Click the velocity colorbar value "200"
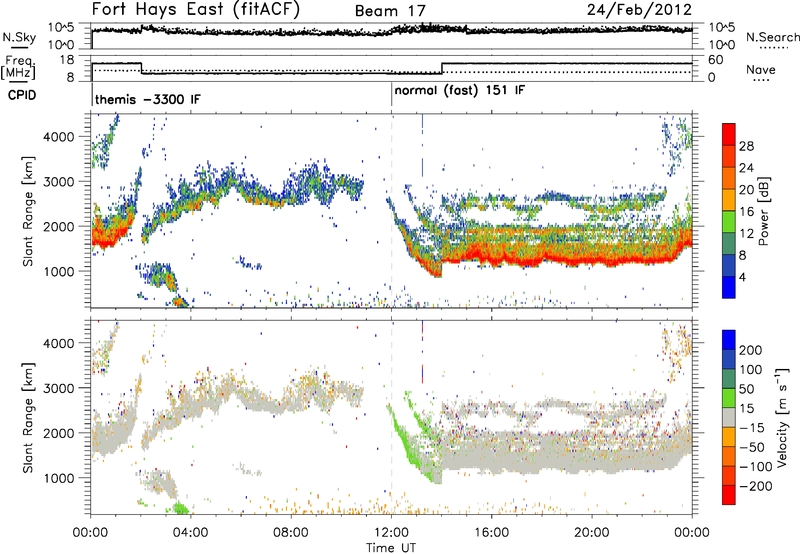Image resolution: width=800 pixels, height=554 pixels. point(751,350)
